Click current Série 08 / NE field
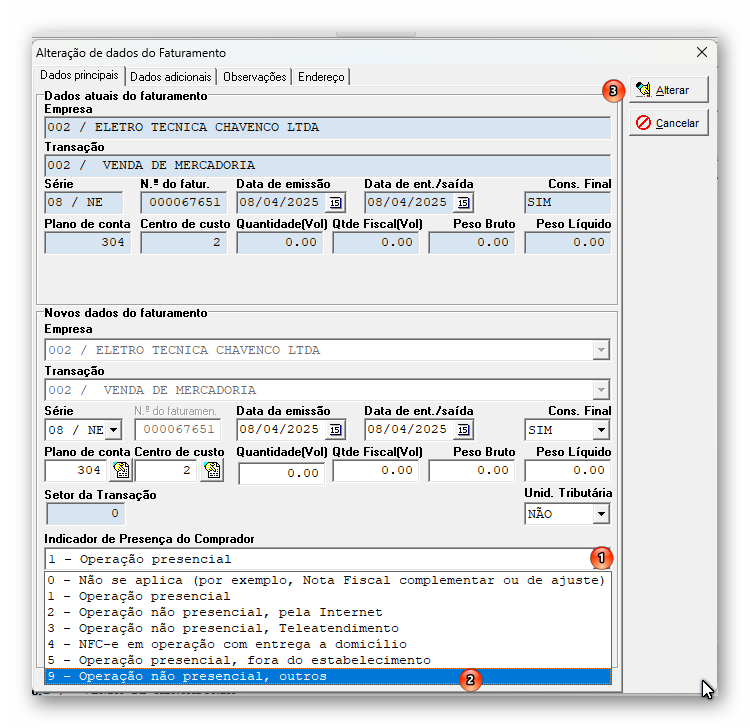 (x=84, y=202)
